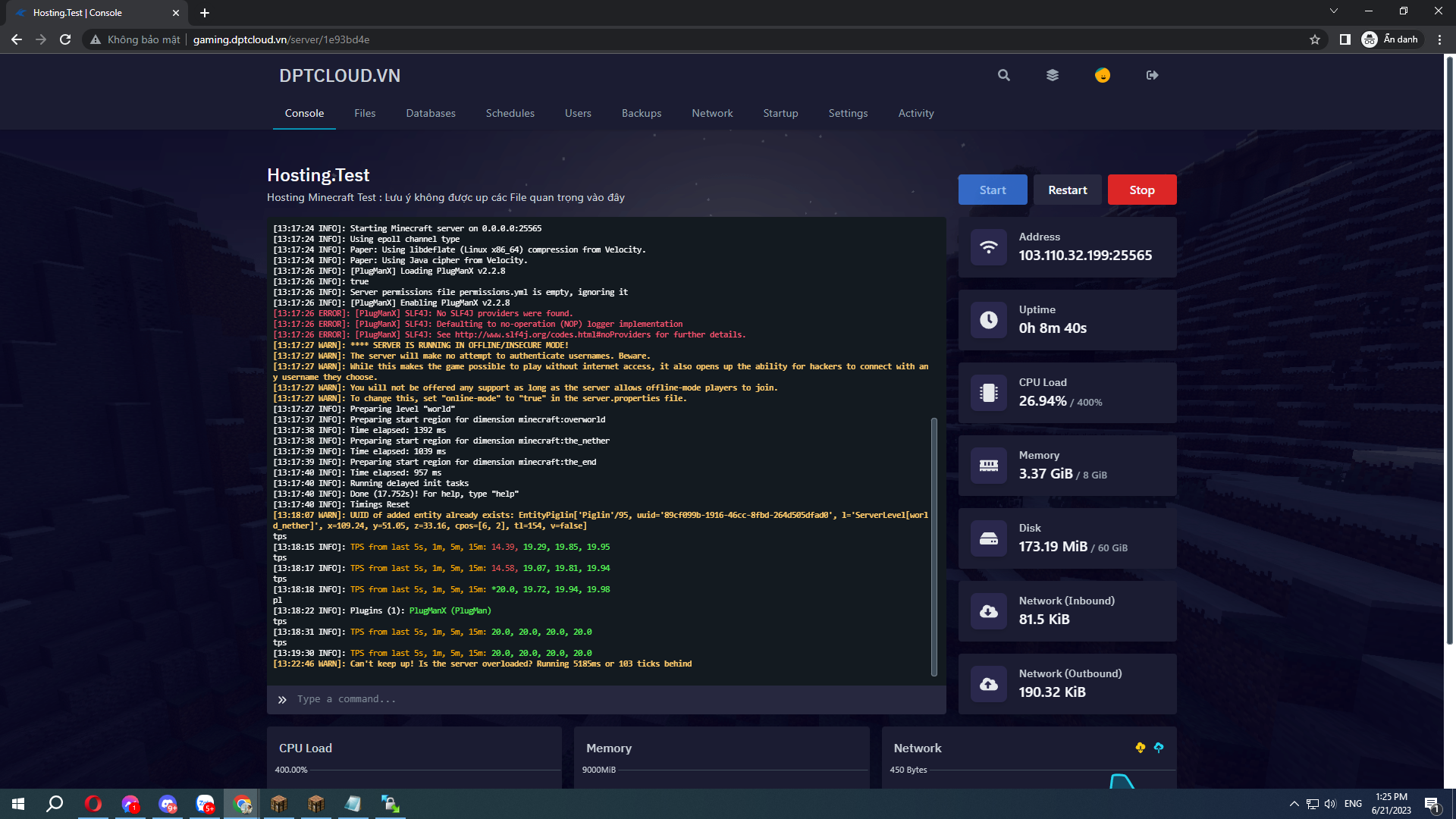Click the search magnifier icon in header

click(x=1003, y=75)
